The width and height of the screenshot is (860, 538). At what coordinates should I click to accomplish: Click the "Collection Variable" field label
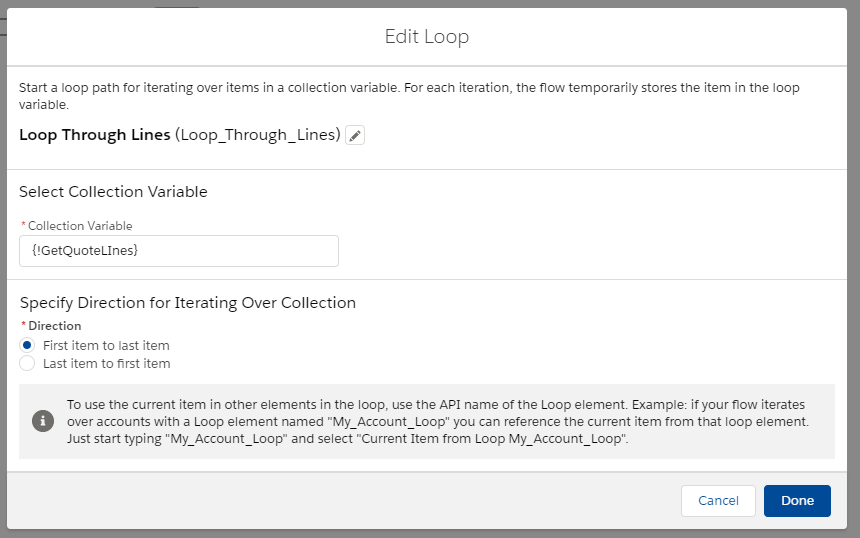point(80,226)
